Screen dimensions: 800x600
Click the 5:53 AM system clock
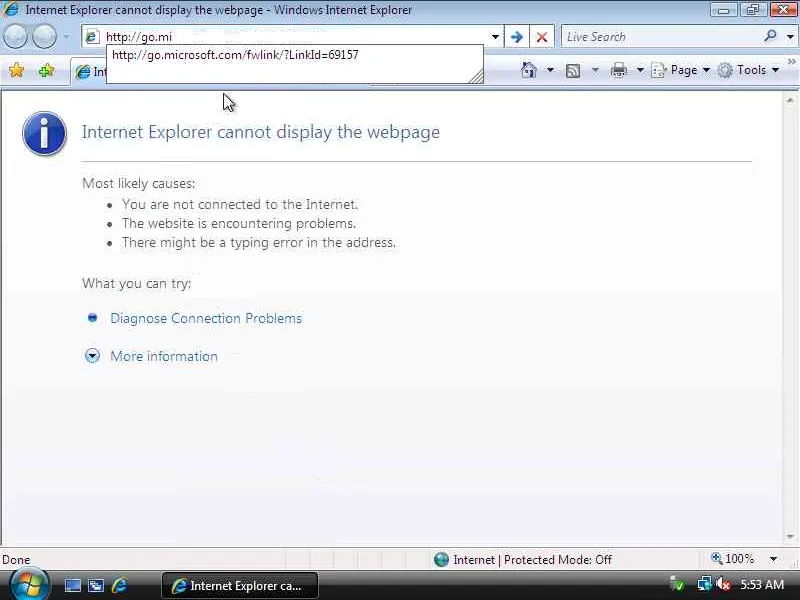[762, 585]
